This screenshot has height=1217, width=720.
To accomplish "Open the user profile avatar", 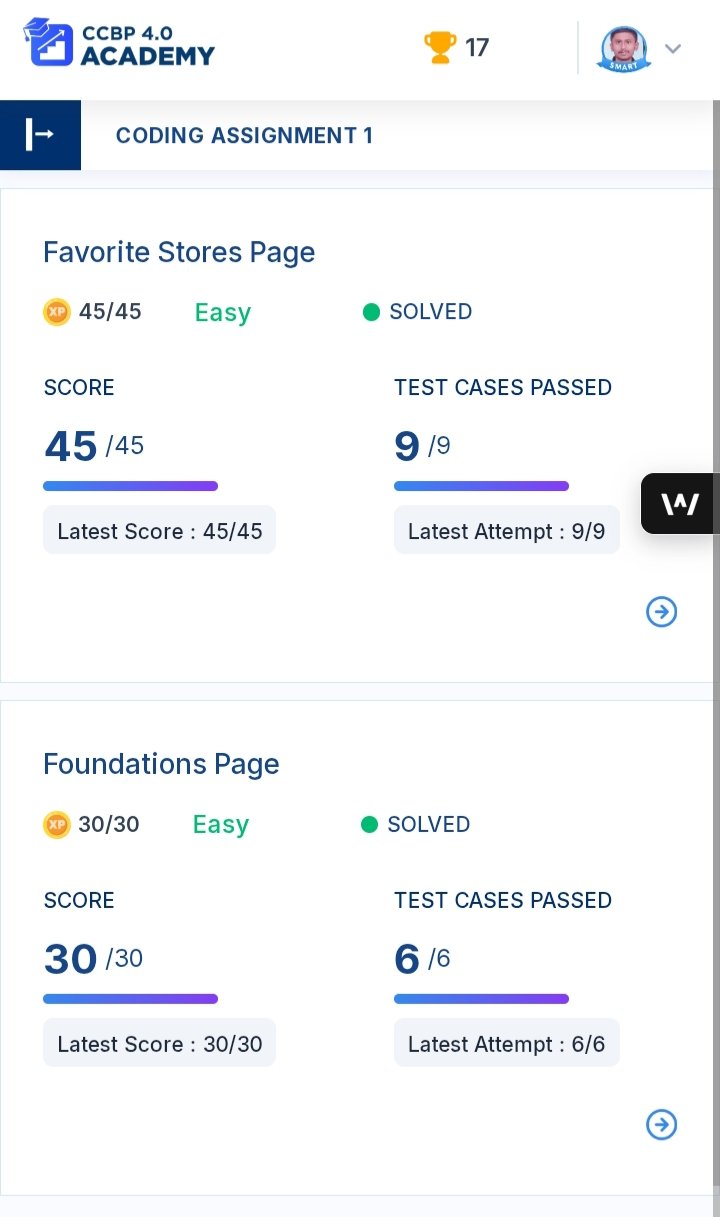I will coord(624,48).
